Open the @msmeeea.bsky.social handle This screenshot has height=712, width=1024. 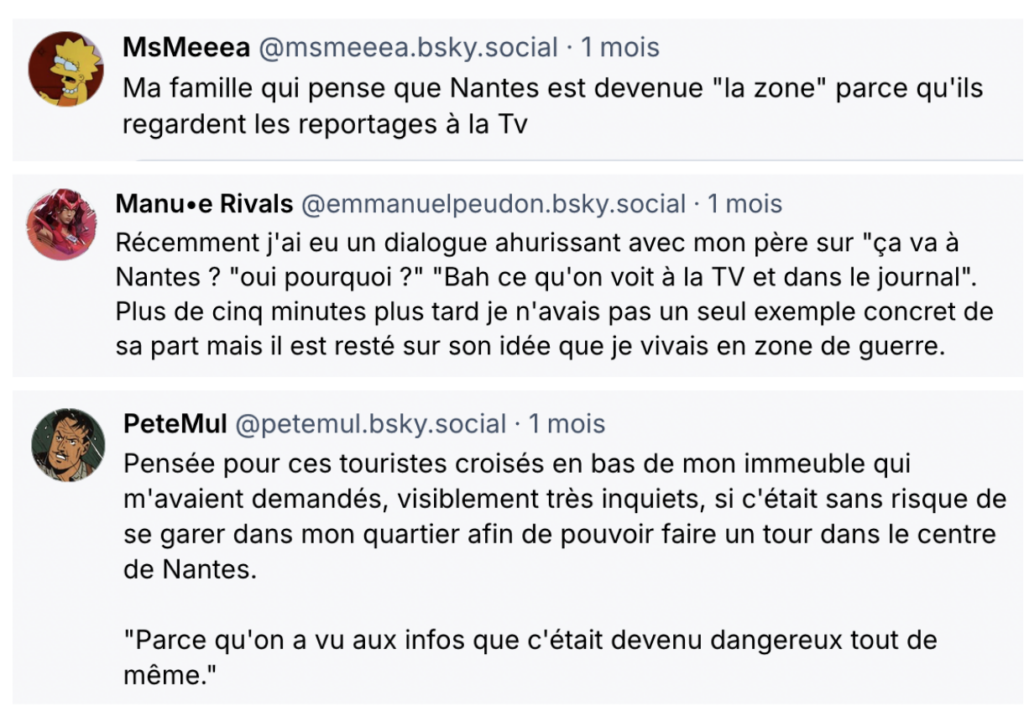pyautogui.click(x=408, y=47)
